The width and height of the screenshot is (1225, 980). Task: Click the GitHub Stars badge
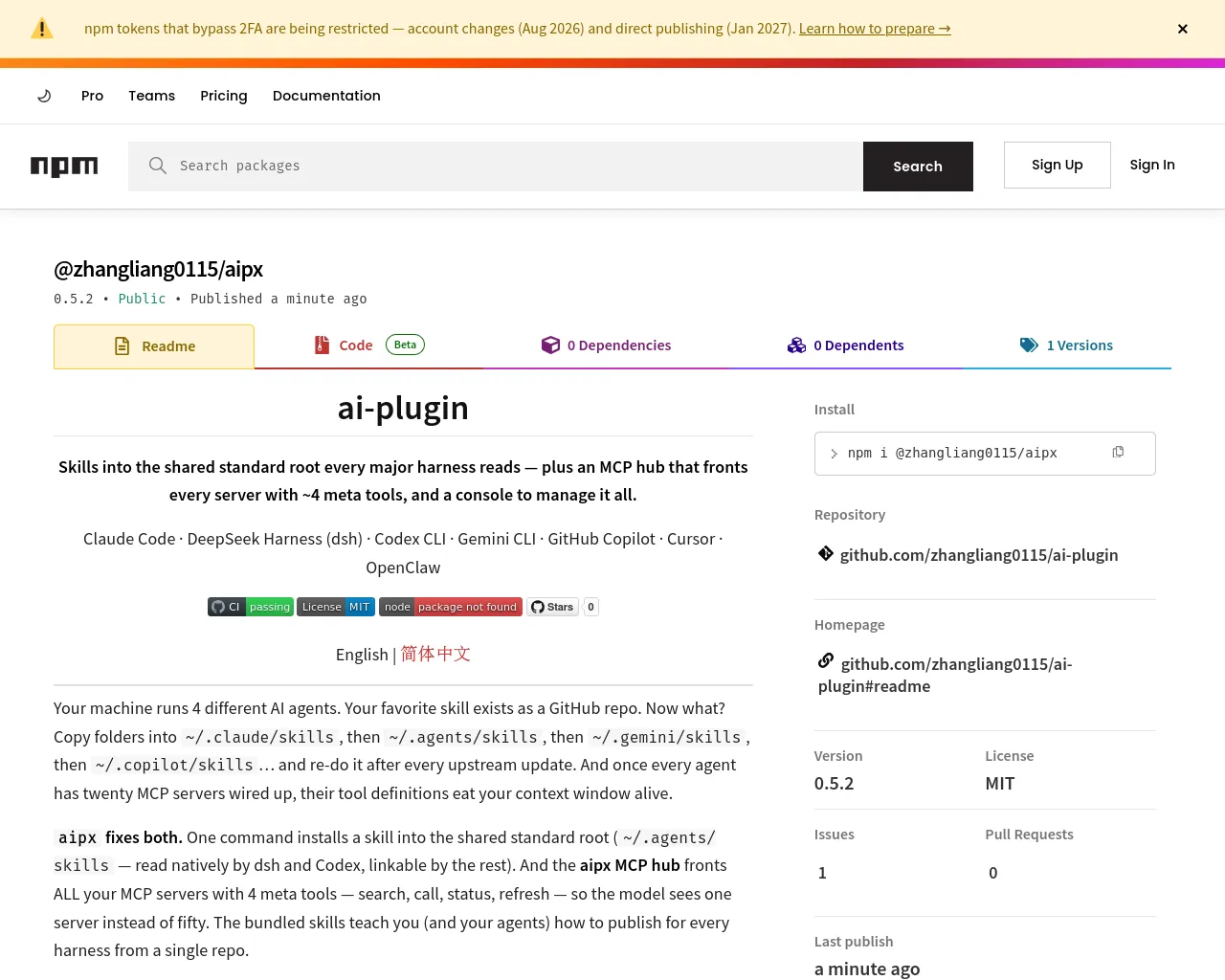click(x=552, y=607)
